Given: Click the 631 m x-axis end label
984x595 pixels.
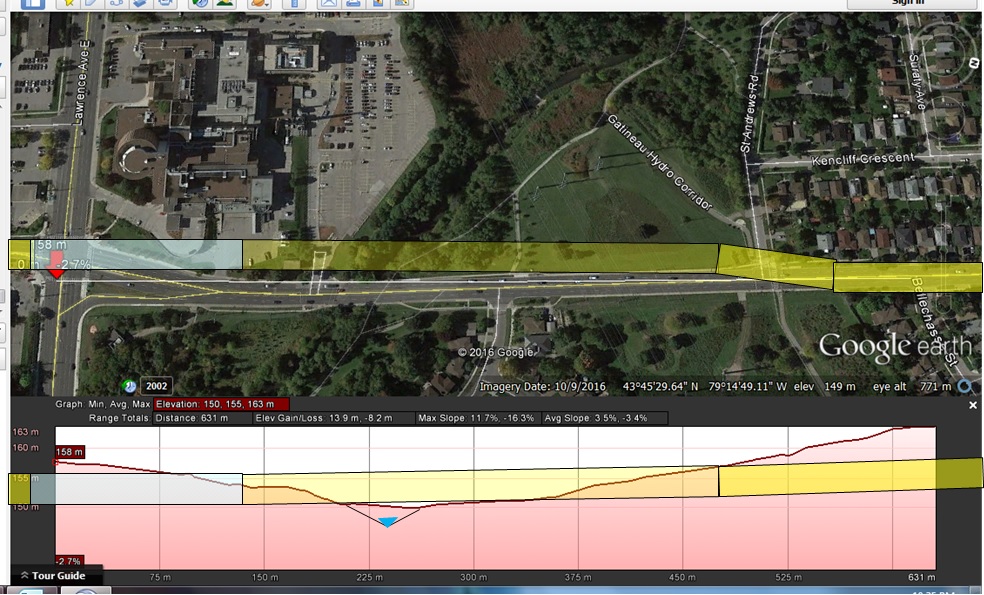Looking at the screenshot, I should coord(921,577).
